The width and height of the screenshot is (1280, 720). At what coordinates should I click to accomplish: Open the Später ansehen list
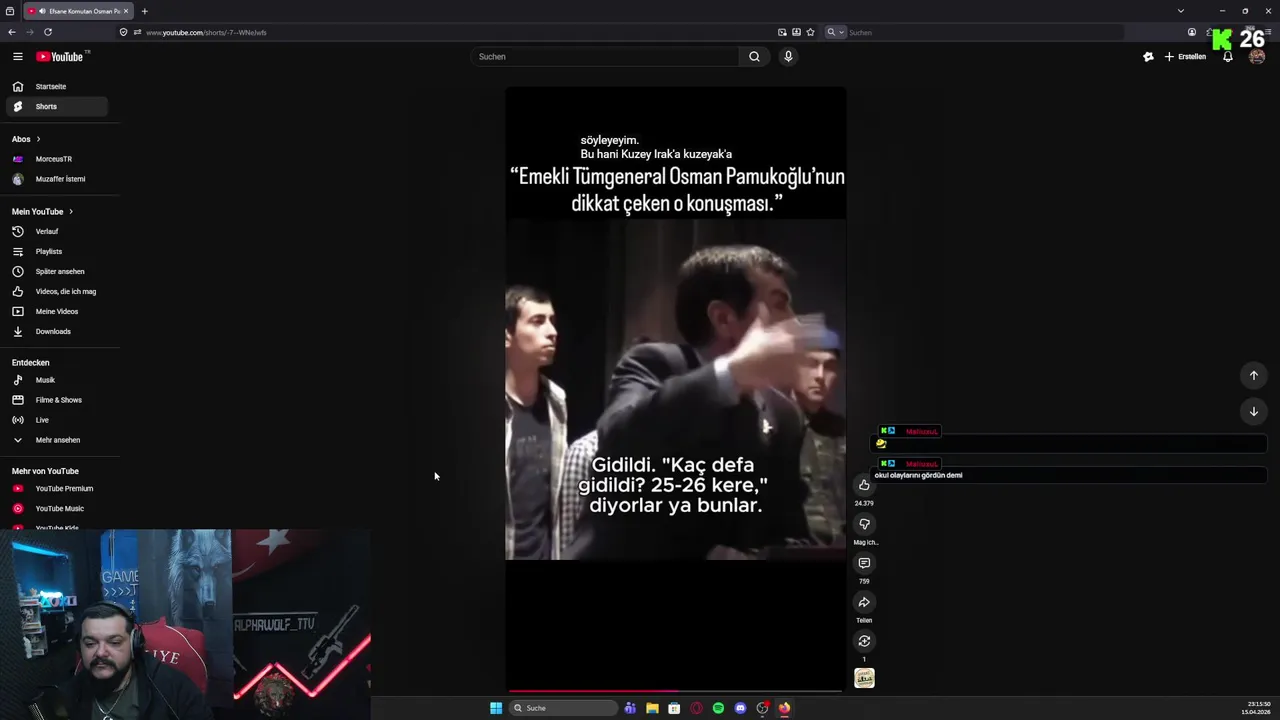pos(57,272)
